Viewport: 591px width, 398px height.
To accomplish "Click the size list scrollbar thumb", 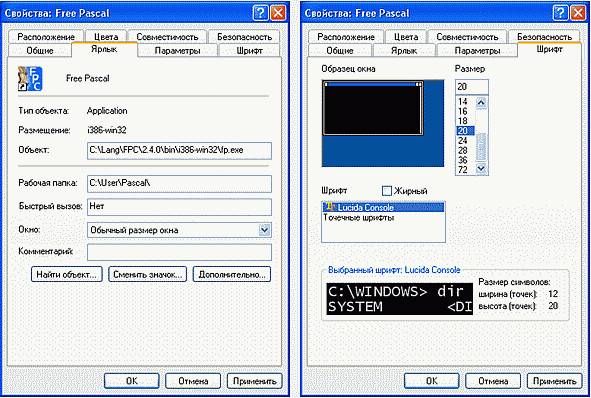I will (x=481, y=147).
